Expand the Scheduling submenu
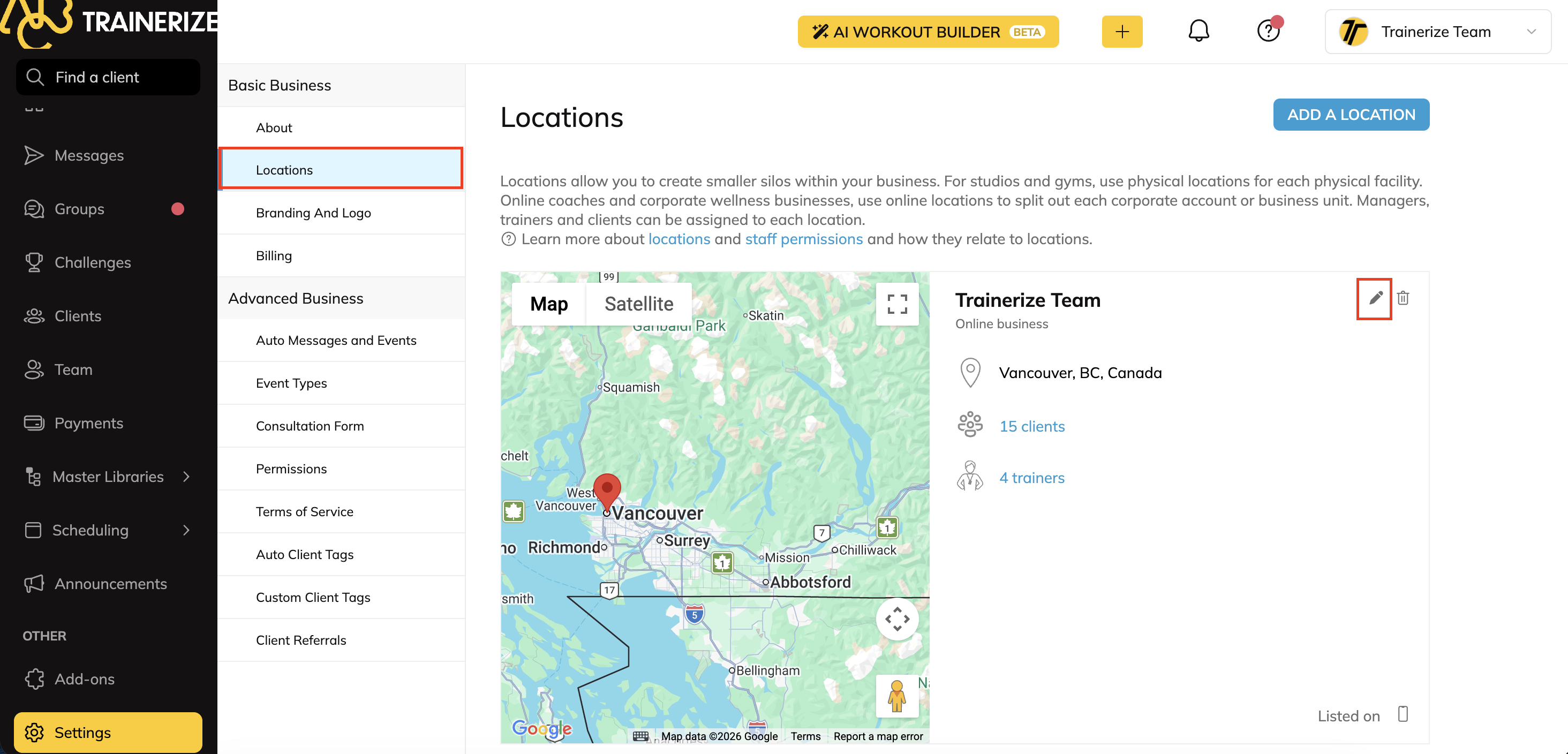The image size is (1568, 754). point(186,531)
